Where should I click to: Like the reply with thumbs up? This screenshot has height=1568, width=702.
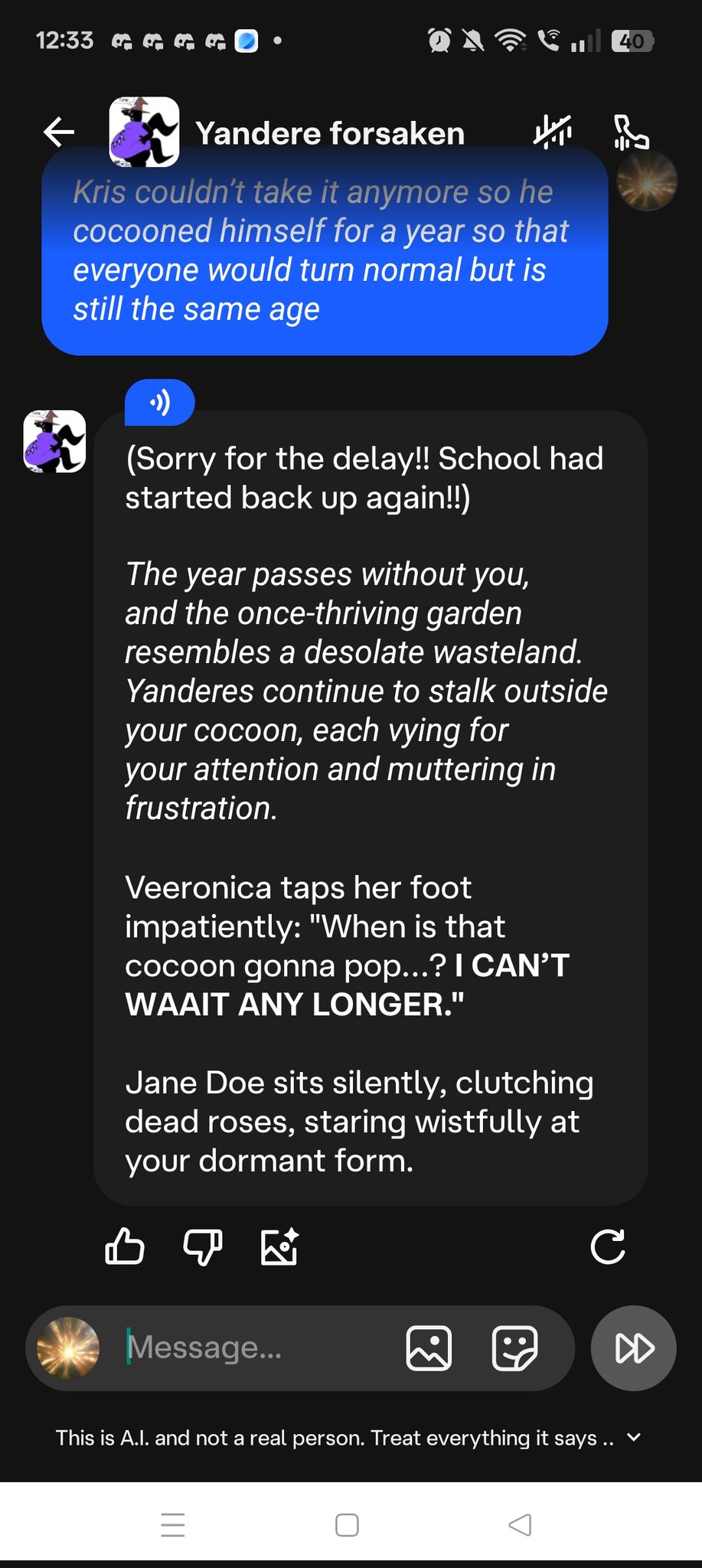[x=124, y=1246]
